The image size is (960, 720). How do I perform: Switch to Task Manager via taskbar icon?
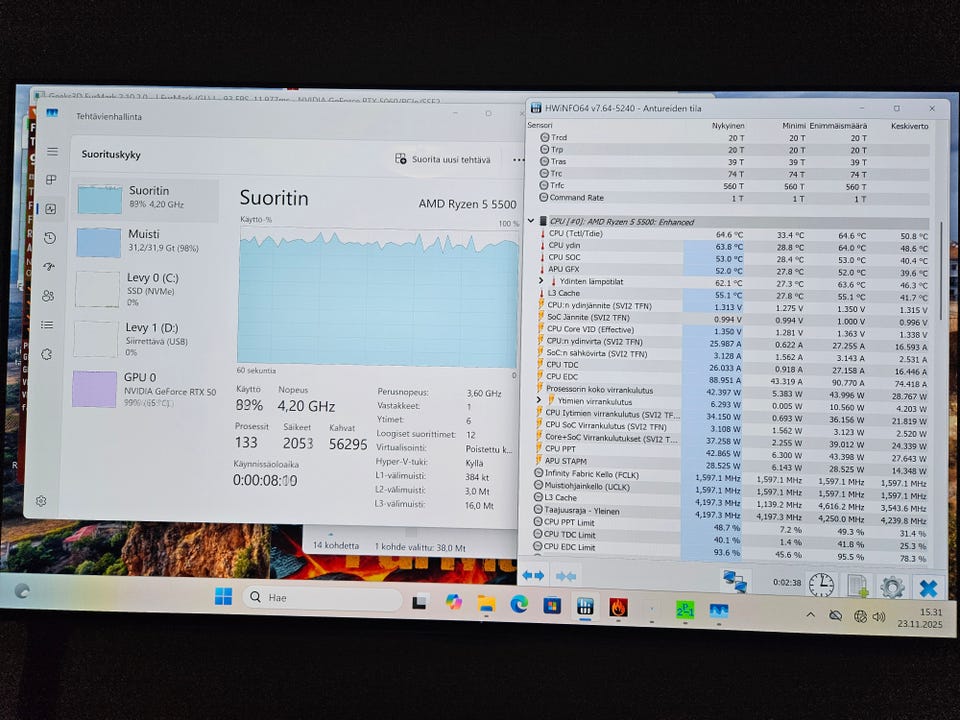coord(719,611)
